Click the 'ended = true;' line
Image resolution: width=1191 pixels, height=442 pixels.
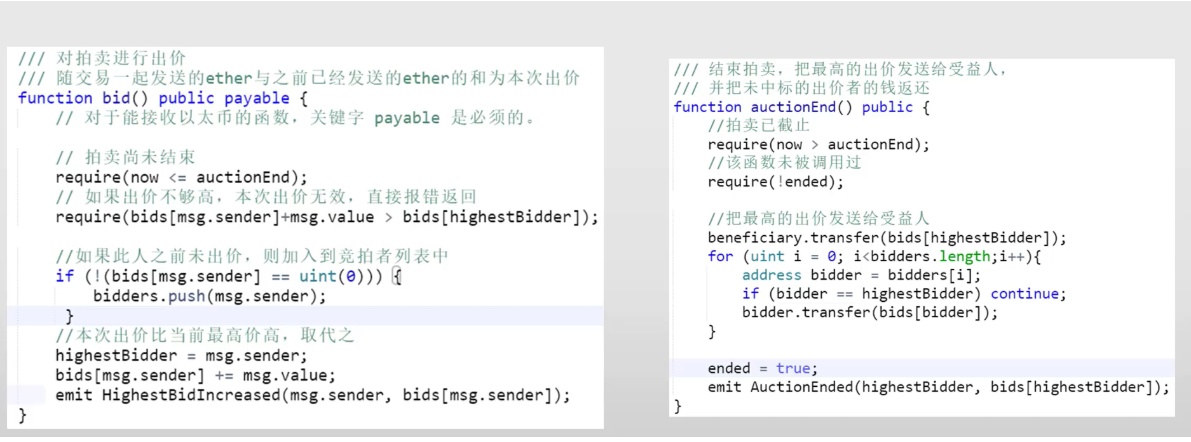pyautogui.click(x=763, y=368)
